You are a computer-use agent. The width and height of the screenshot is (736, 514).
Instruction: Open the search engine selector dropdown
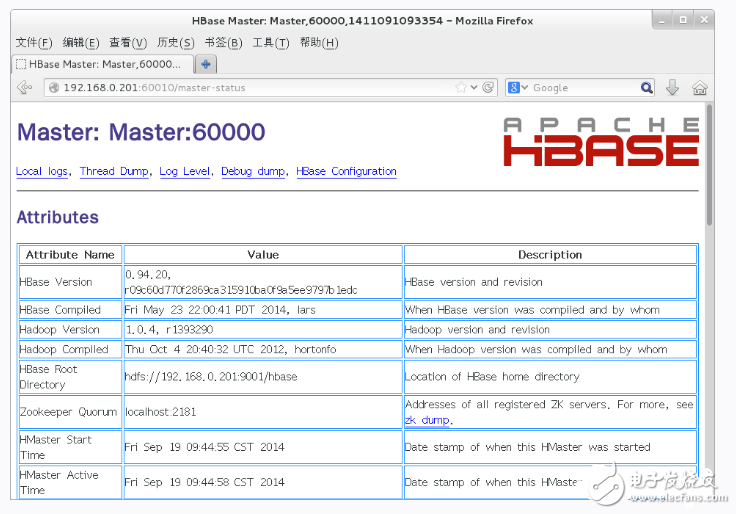coord(518,88)
